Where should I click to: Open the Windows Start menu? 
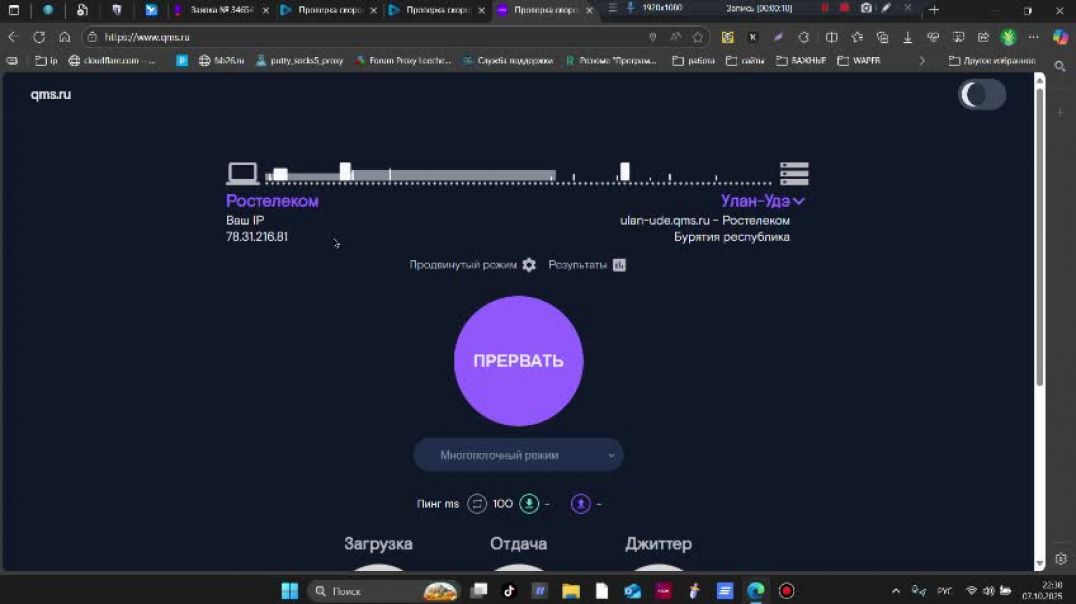coord(289,591)
